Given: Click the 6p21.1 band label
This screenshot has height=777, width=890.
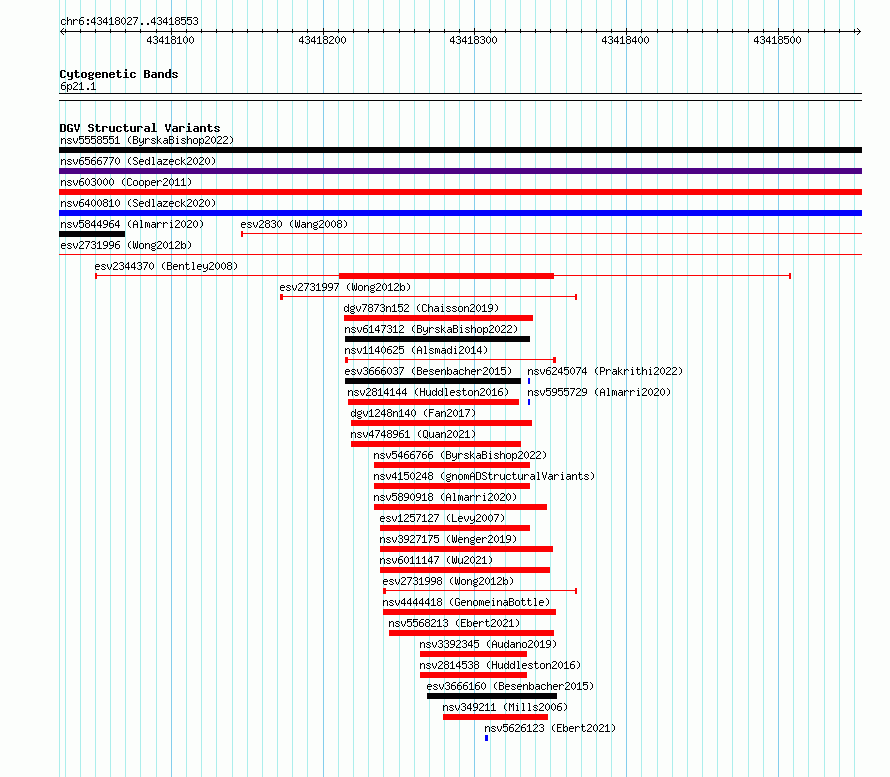Looking at the screenshot, I should (x=78, y=86).
